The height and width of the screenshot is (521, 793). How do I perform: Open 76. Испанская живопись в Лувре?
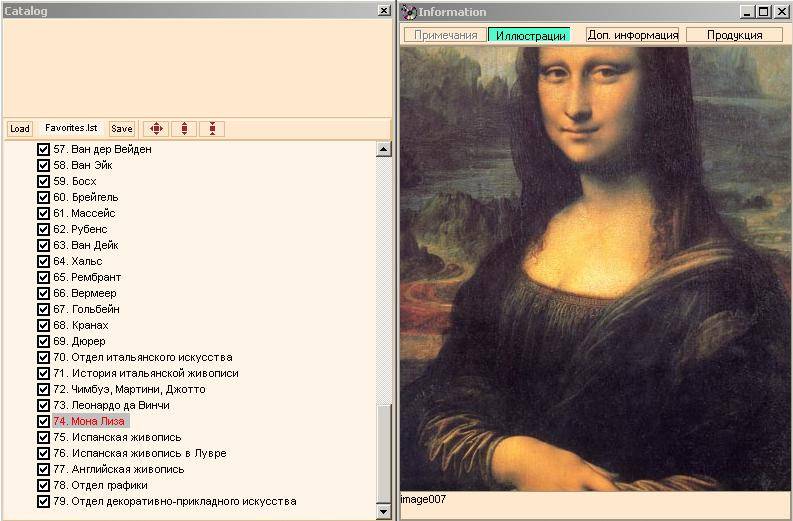click(140, 453)
